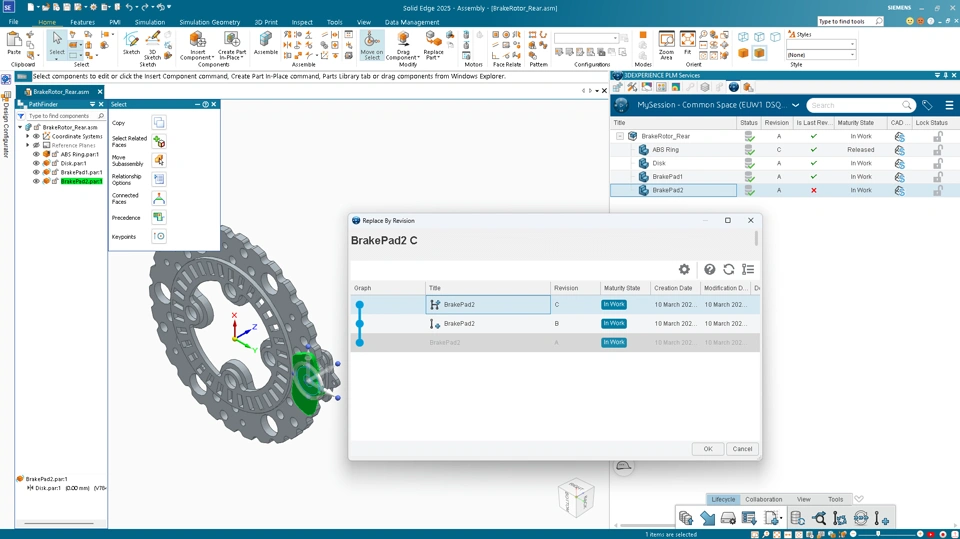Click the tag icon in 3DEXPERIENCE panel
This screenshot has height=539, width=960.
(x=927, y=105)
